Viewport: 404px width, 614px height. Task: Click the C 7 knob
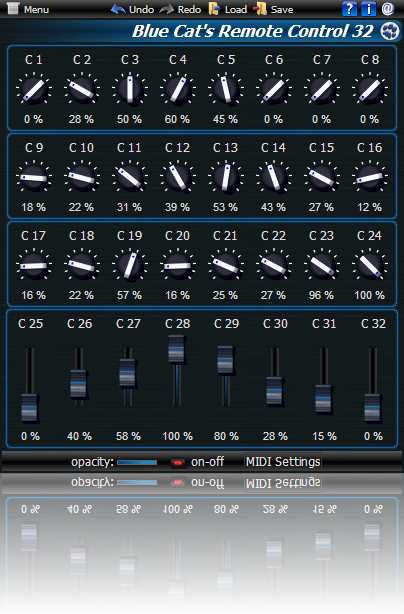322,90
